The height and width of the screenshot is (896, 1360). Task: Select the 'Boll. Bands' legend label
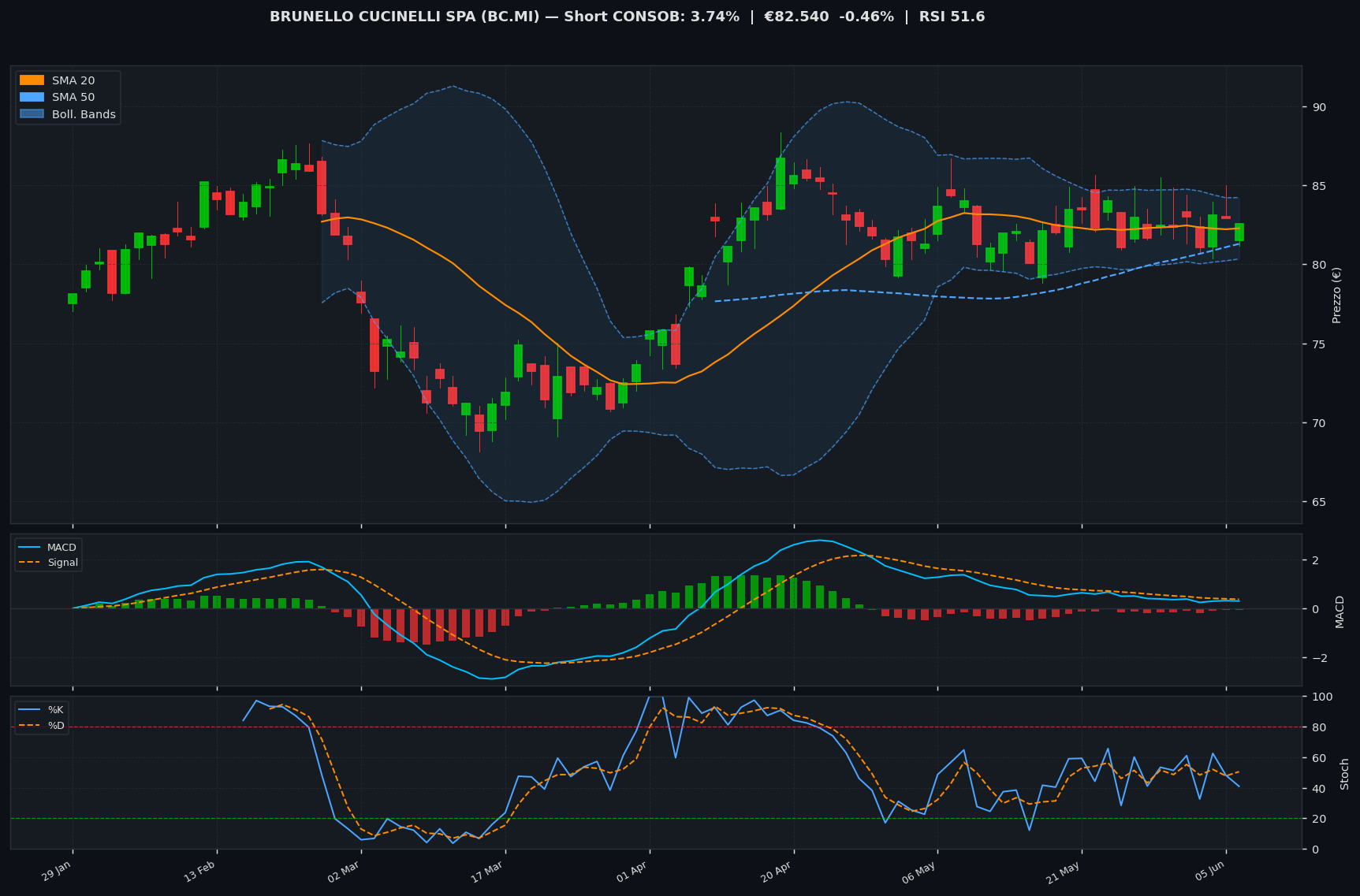coord(84,114)
